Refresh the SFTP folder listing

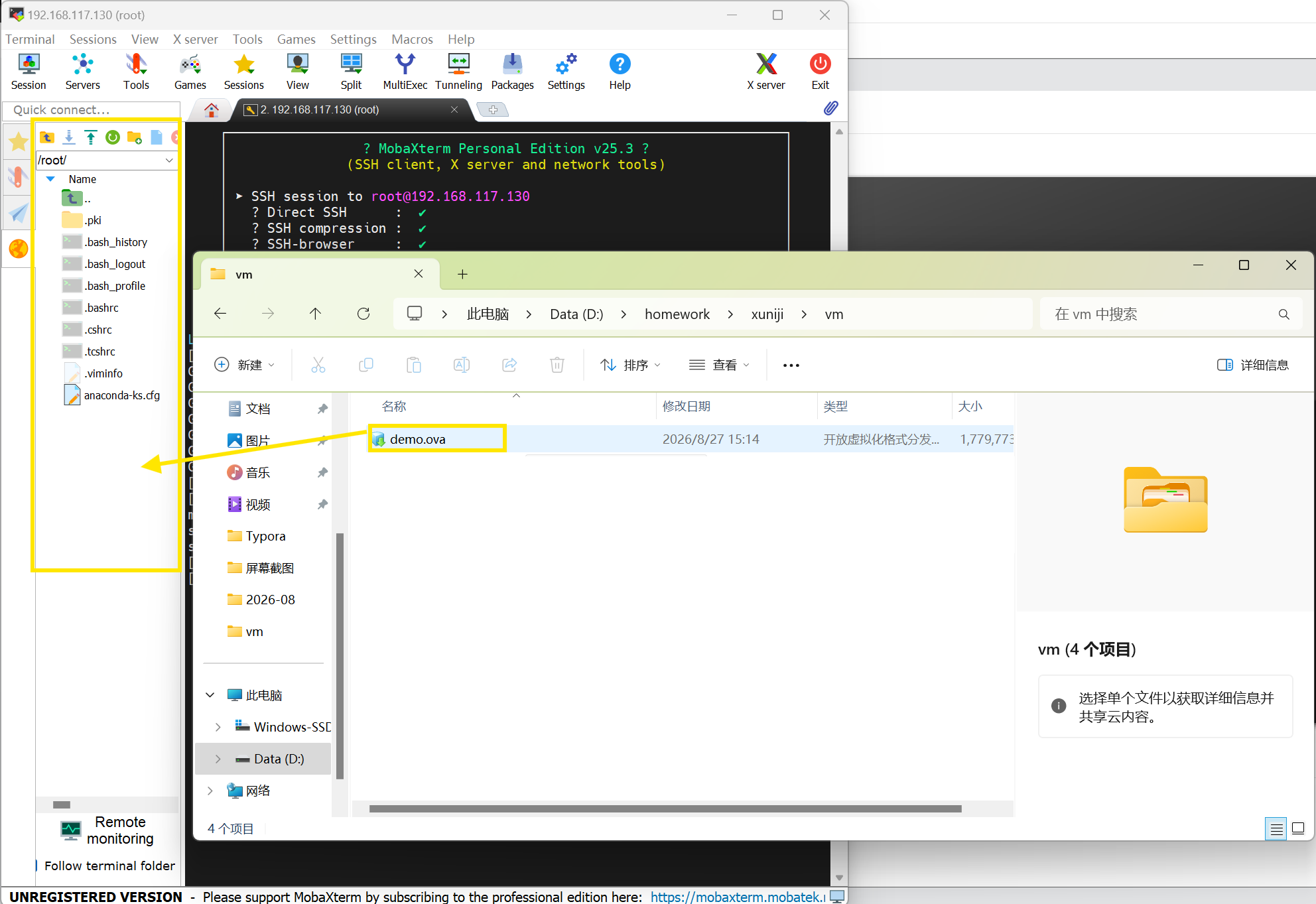[113, 137]
